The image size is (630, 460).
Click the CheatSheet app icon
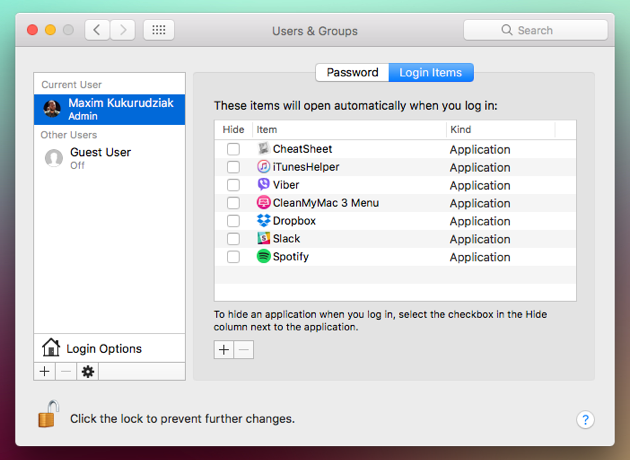(264, 149)
